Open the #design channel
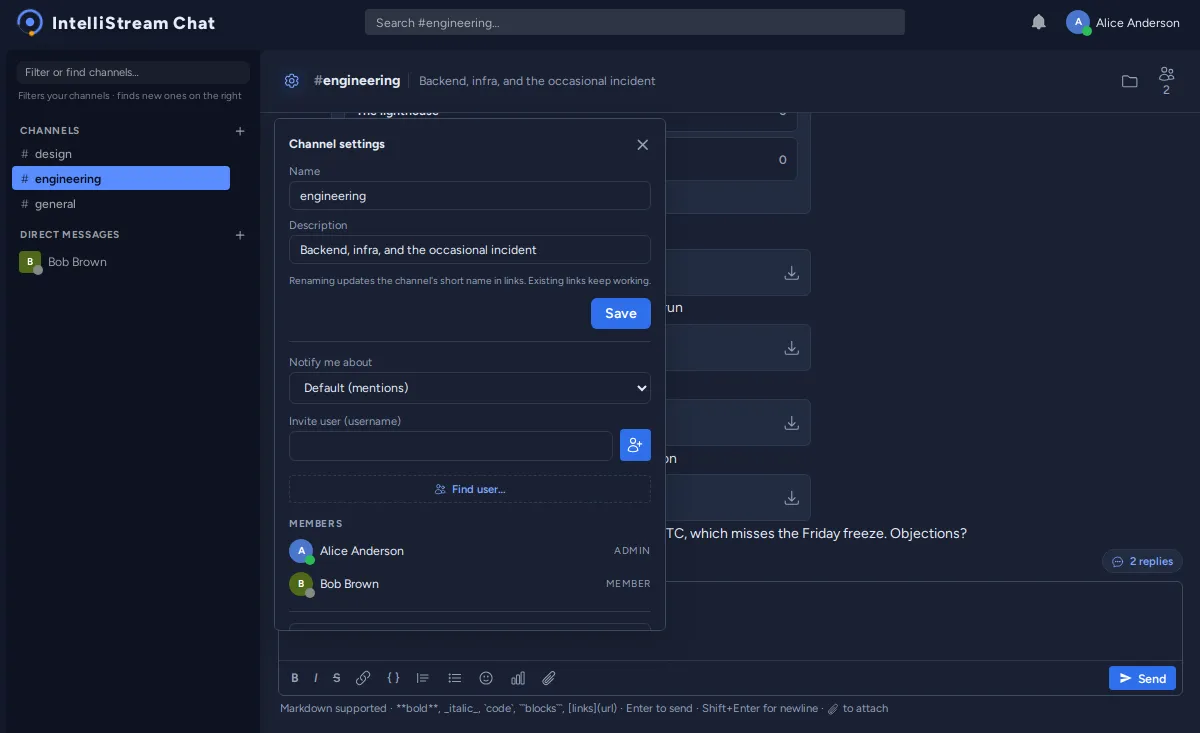Viewport: 1200px width, 733px height. 121,154
